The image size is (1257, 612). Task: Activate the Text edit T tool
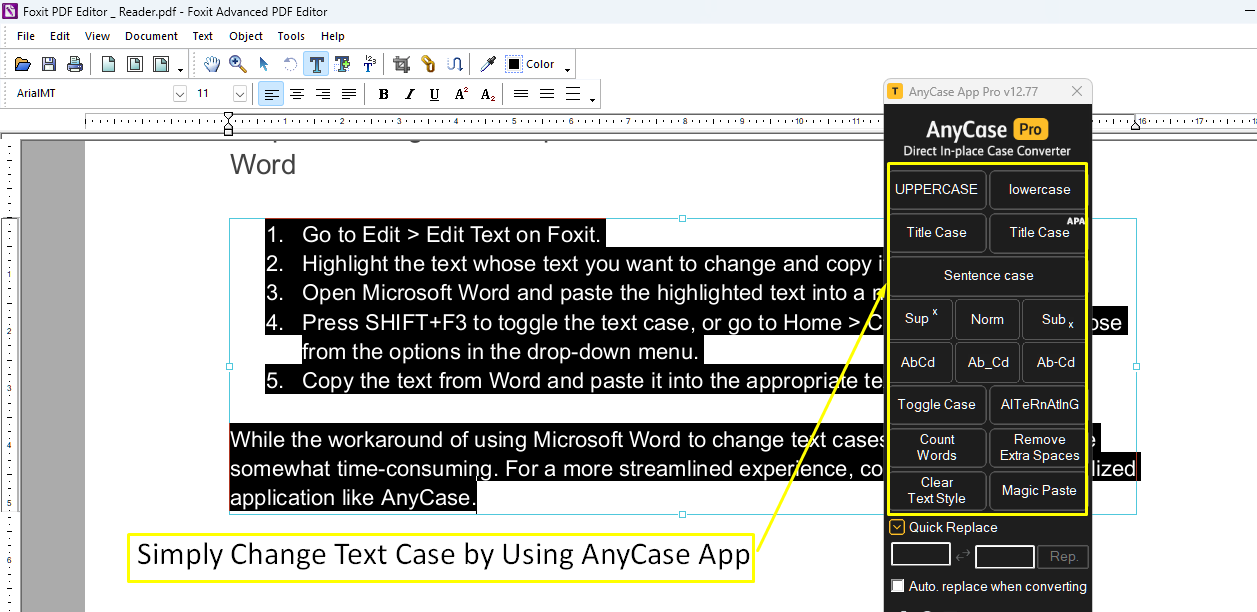(317, 64)
